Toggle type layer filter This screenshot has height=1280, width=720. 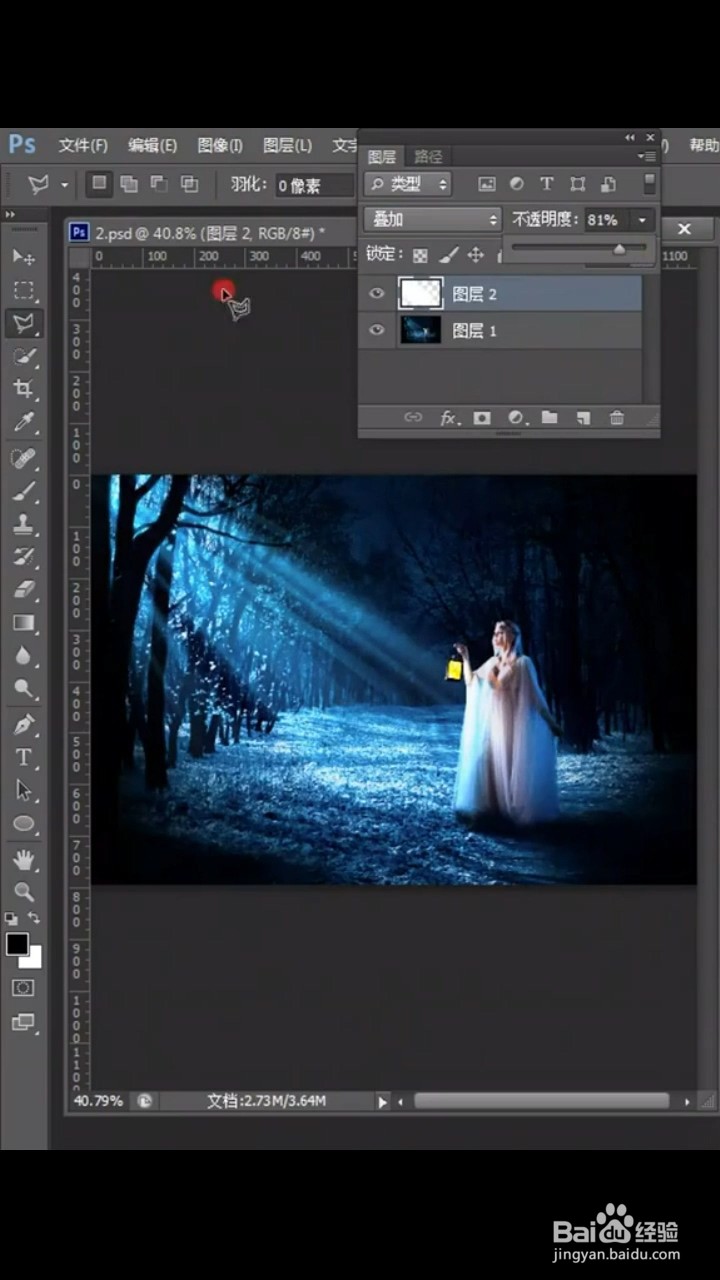coord(547,184)
